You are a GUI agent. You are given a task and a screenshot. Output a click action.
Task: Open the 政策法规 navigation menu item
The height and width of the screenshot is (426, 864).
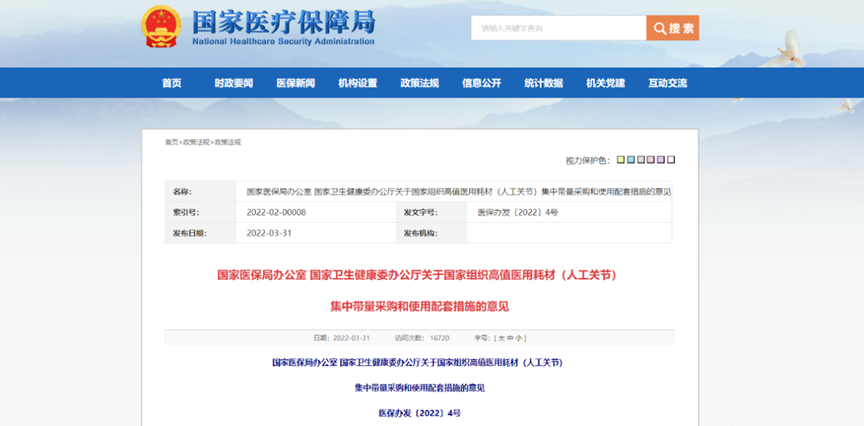pyautogui.click(x=419, y=83)
